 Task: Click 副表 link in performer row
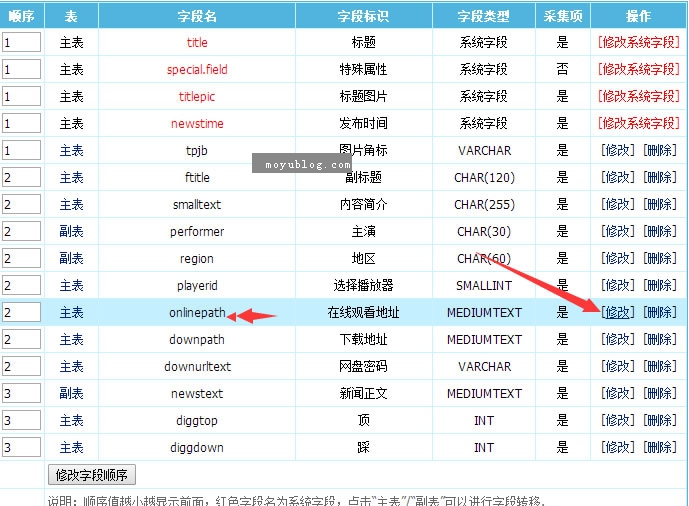(72, 232)
